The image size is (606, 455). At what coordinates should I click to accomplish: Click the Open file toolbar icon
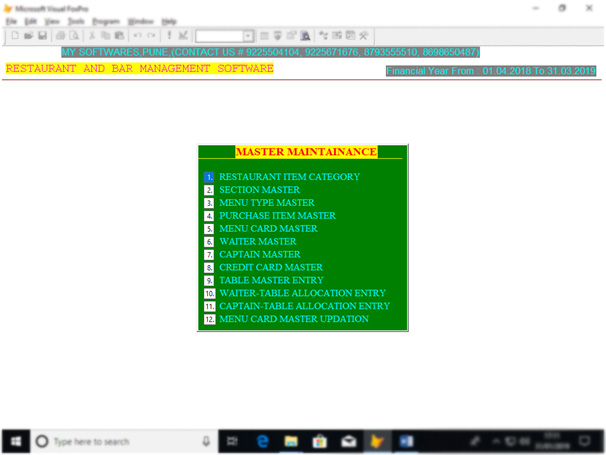(28, 36)
